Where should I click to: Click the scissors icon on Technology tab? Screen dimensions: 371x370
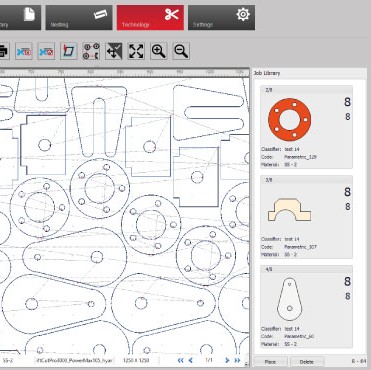[x=172, y=14]
